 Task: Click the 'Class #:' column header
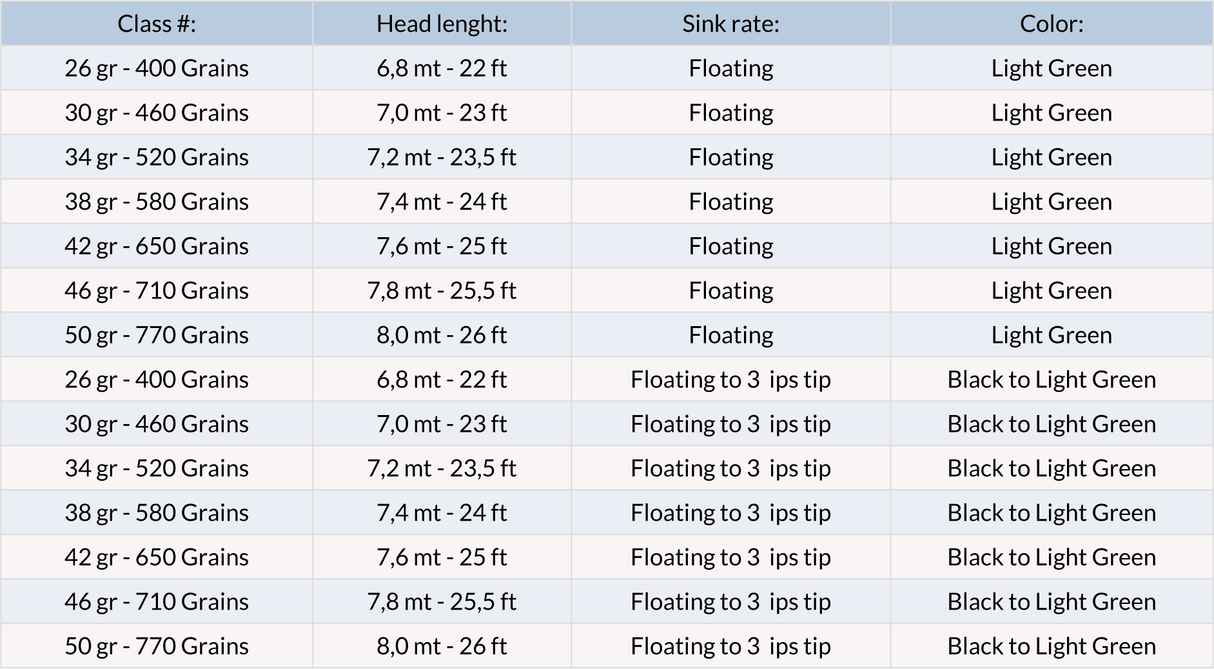[x=156, y=24]
